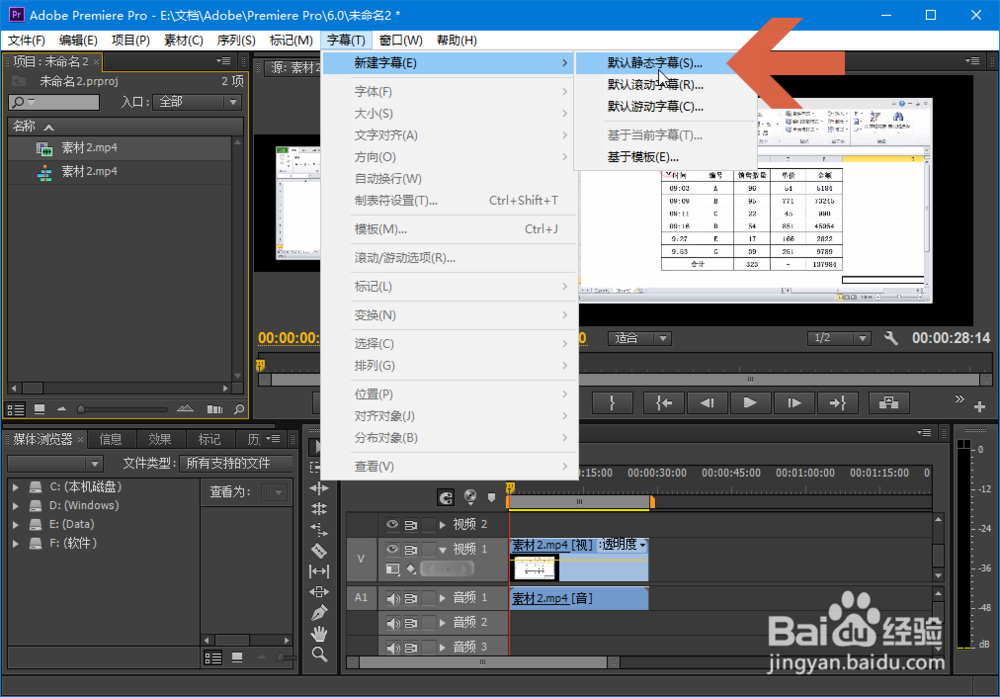Step back one frame in program monitor
Viewport: 1000px width, 697px height.
pos(707,403)
